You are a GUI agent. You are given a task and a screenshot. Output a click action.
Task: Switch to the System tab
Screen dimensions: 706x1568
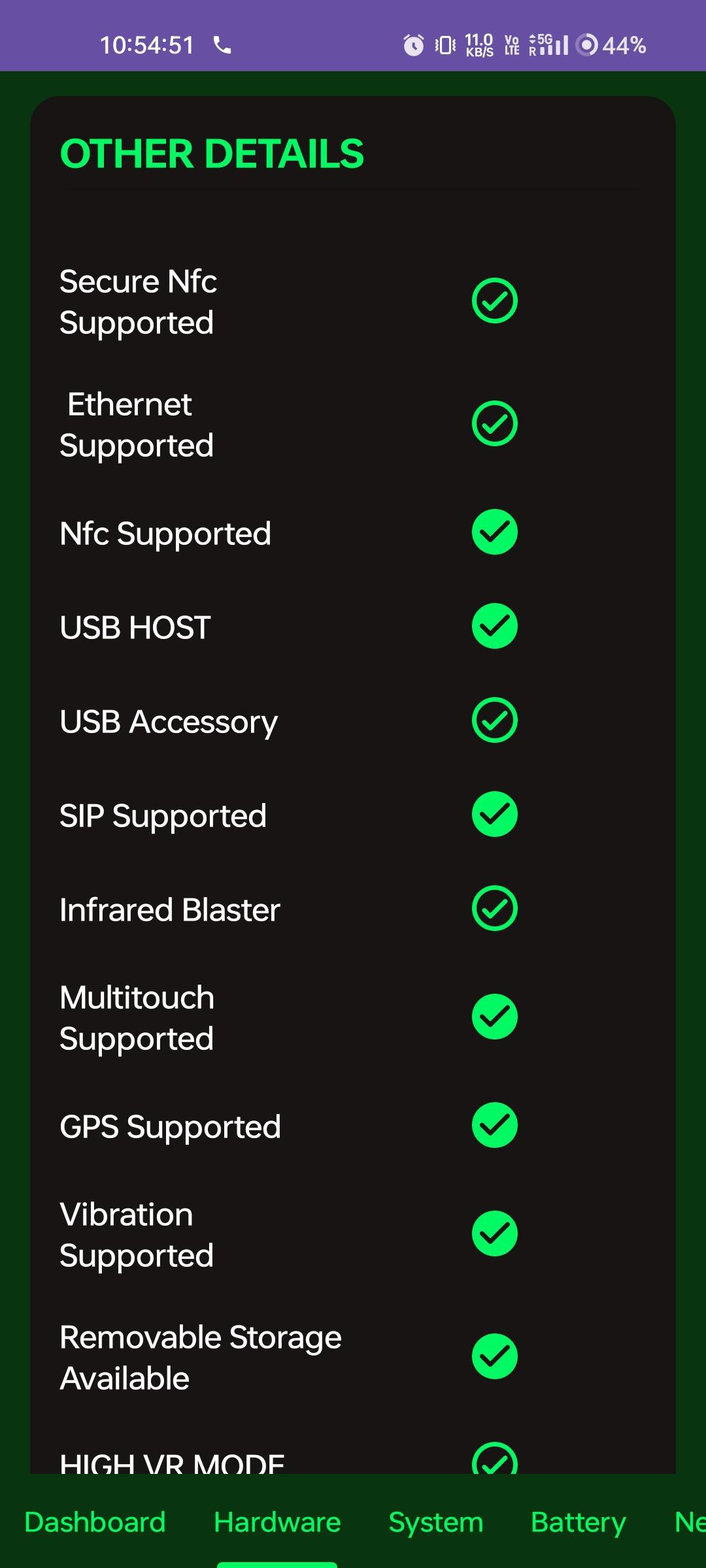436,1522
